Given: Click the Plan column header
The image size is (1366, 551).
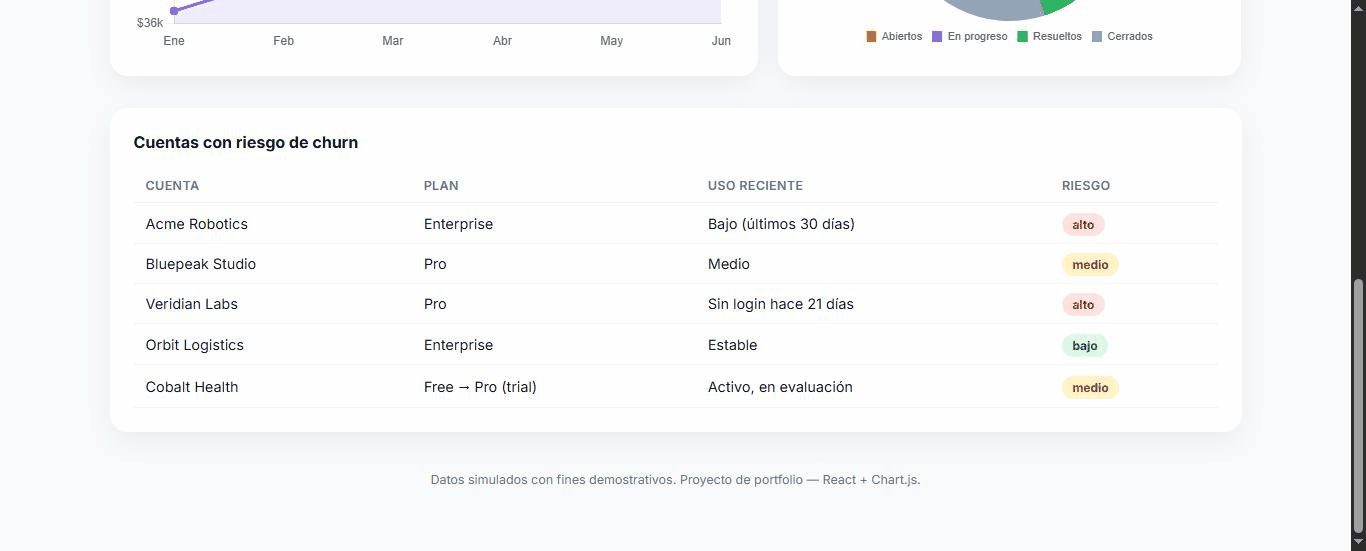Looking at the screenshot, I should 441,186.
